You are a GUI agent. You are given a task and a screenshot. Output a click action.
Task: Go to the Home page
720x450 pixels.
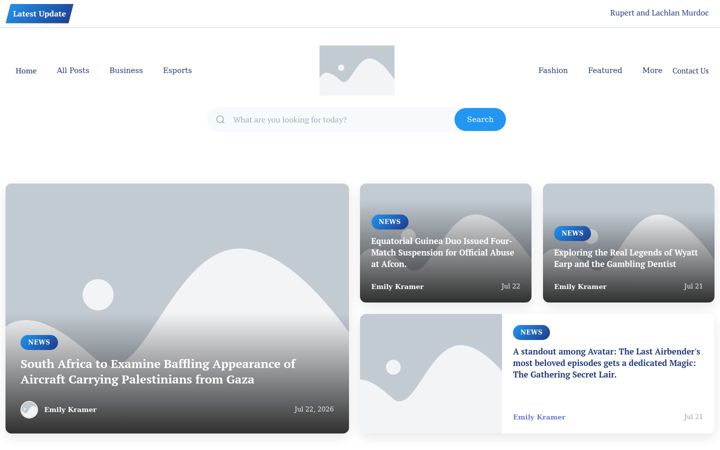pos(26,71)
